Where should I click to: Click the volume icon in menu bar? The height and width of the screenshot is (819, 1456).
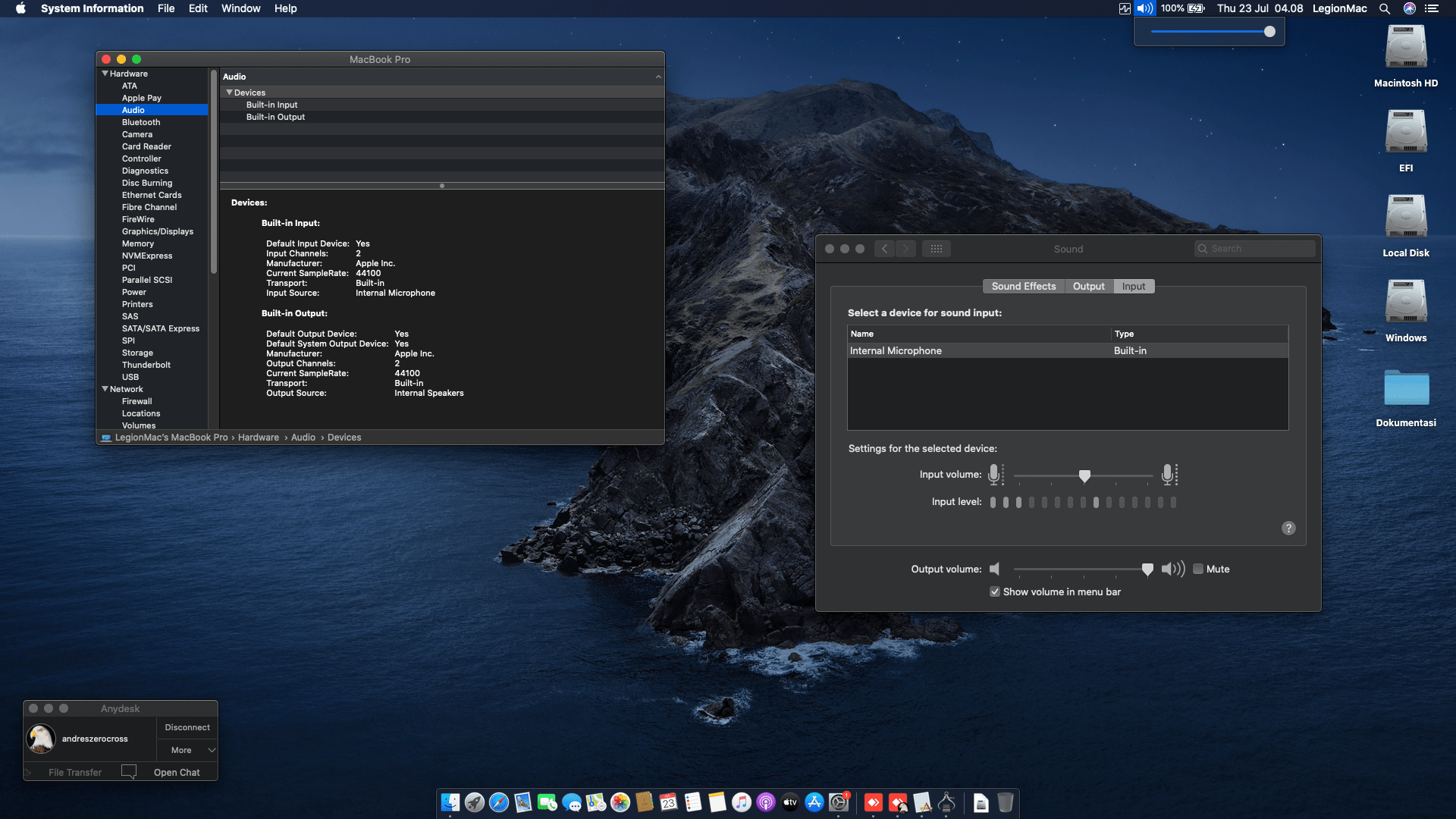coord(1145,8)
